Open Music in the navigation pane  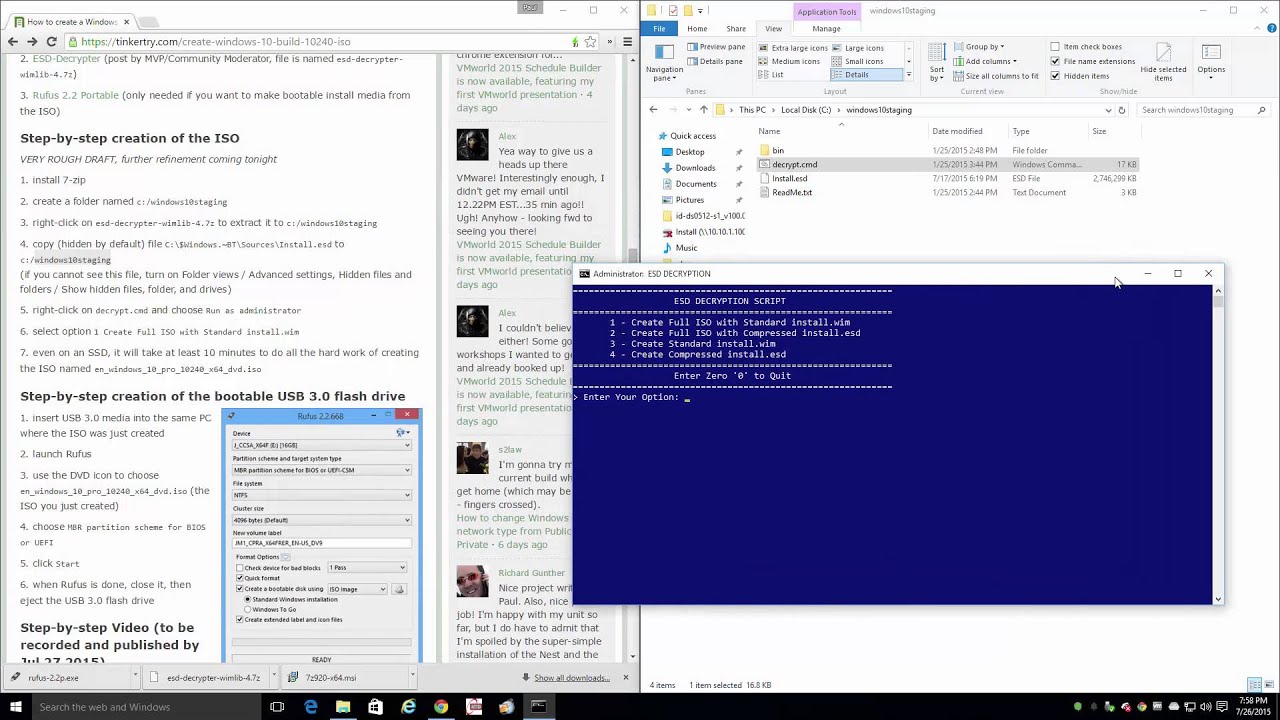click(x=686, y=248)
